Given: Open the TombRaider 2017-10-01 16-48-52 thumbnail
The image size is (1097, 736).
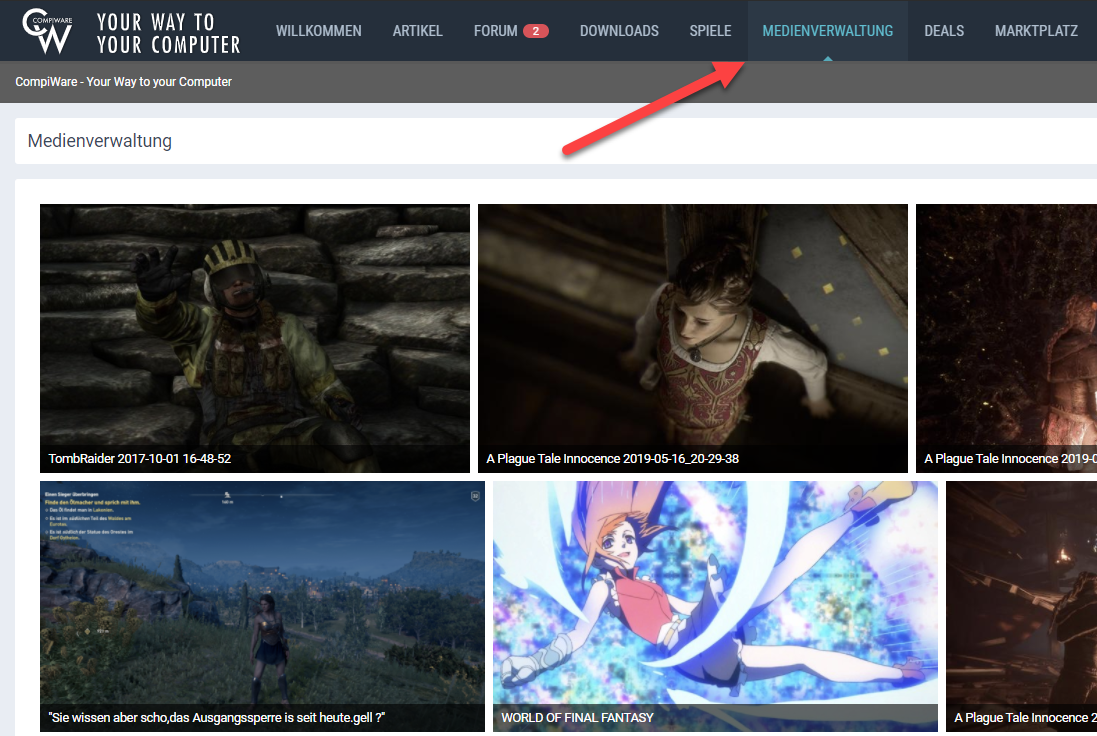Looking at the screenshot, I should pos(255,338).
